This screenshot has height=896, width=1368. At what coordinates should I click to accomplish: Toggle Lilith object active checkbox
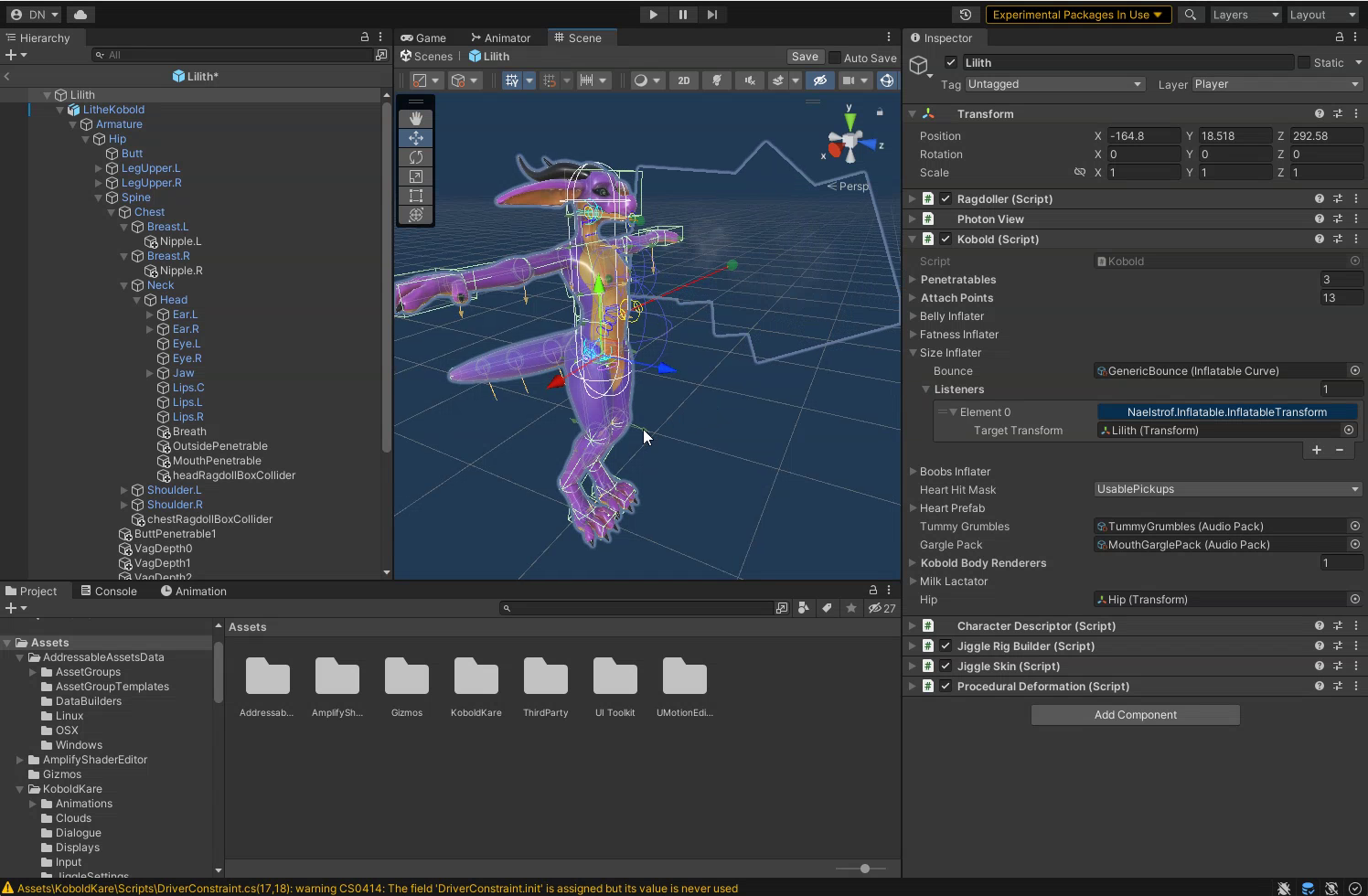tap(951, 62)
